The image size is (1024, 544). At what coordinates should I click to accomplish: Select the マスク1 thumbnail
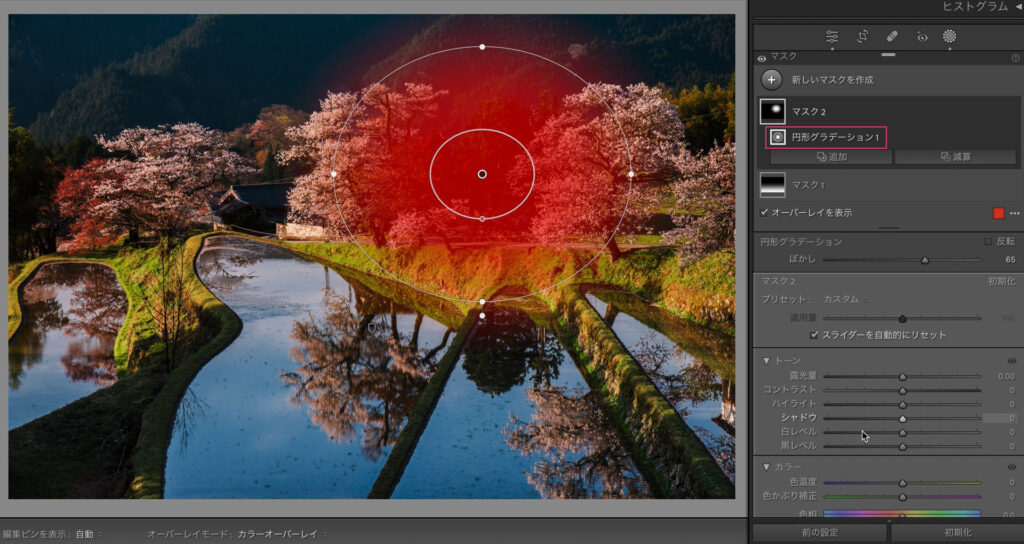pyautogui.click(x=773, y=185)
